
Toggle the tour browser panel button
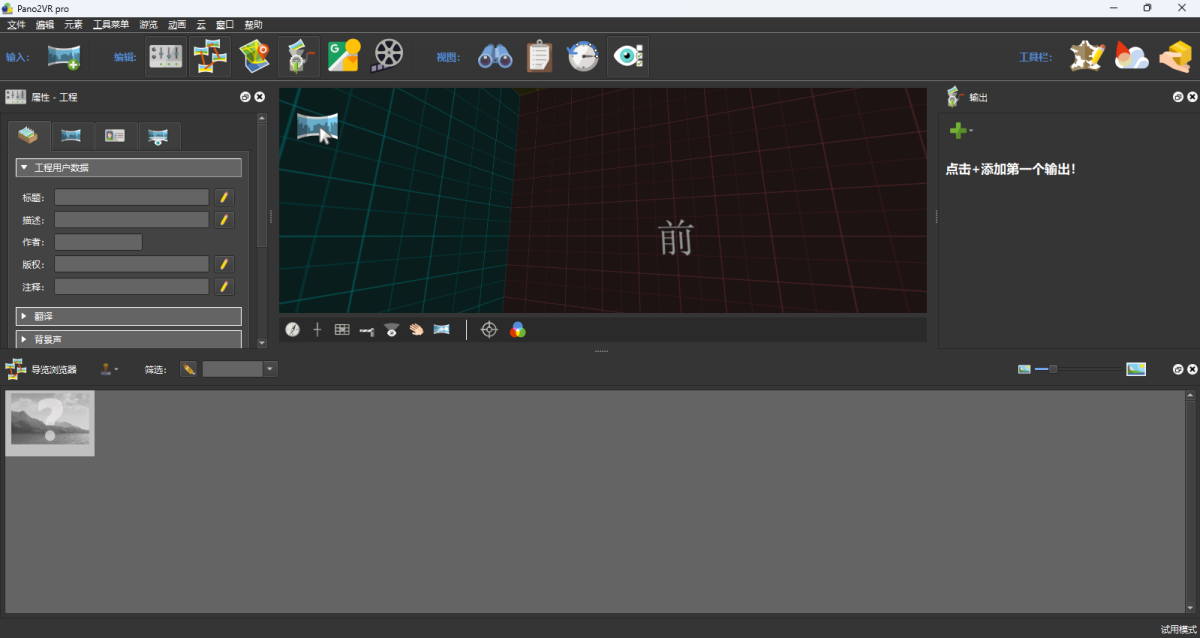click(210, 57)
